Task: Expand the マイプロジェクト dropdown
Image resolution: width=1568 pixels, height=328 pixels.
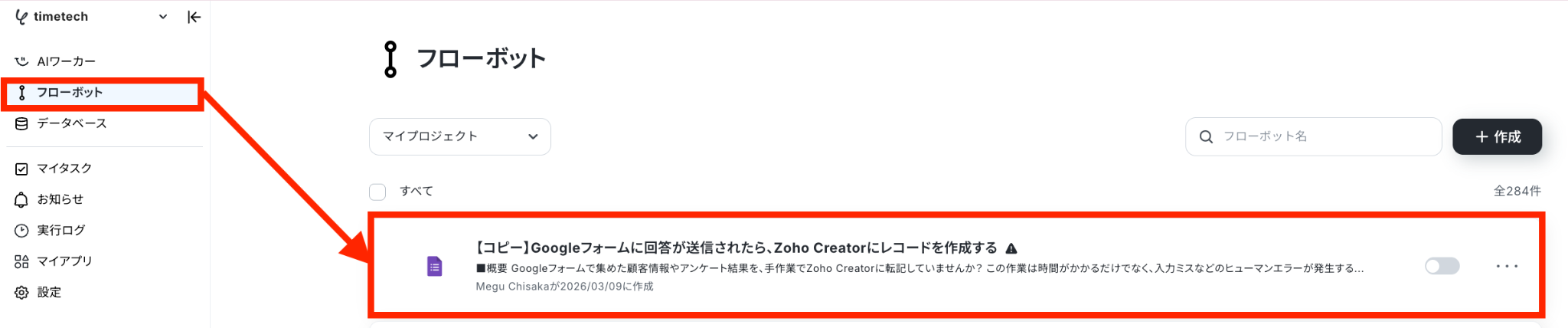Action: pyautogui.click(x=459, y=136)
